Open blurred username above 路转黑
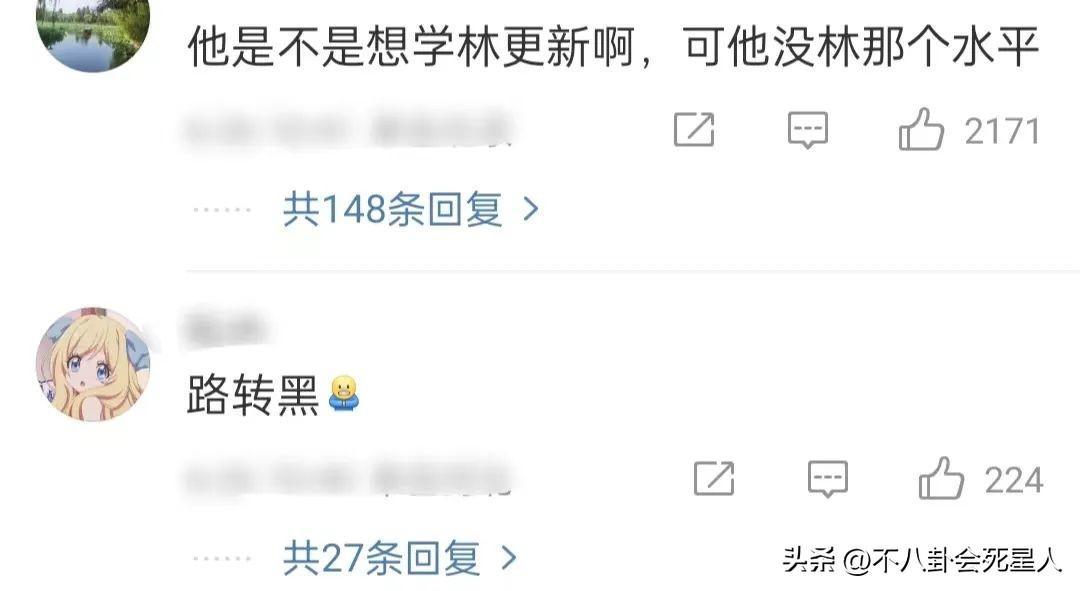The image size is (1080, 591). [x=223, y=326]
